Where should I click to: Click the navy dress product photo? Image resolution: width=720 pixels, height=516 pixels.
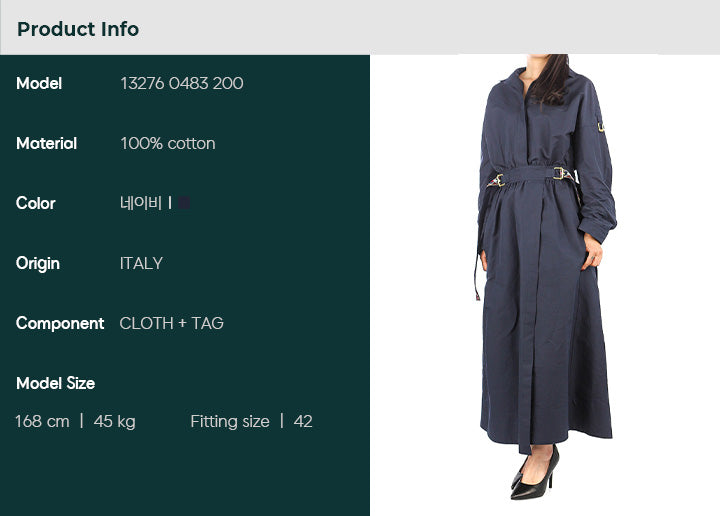tap(545, 277)
